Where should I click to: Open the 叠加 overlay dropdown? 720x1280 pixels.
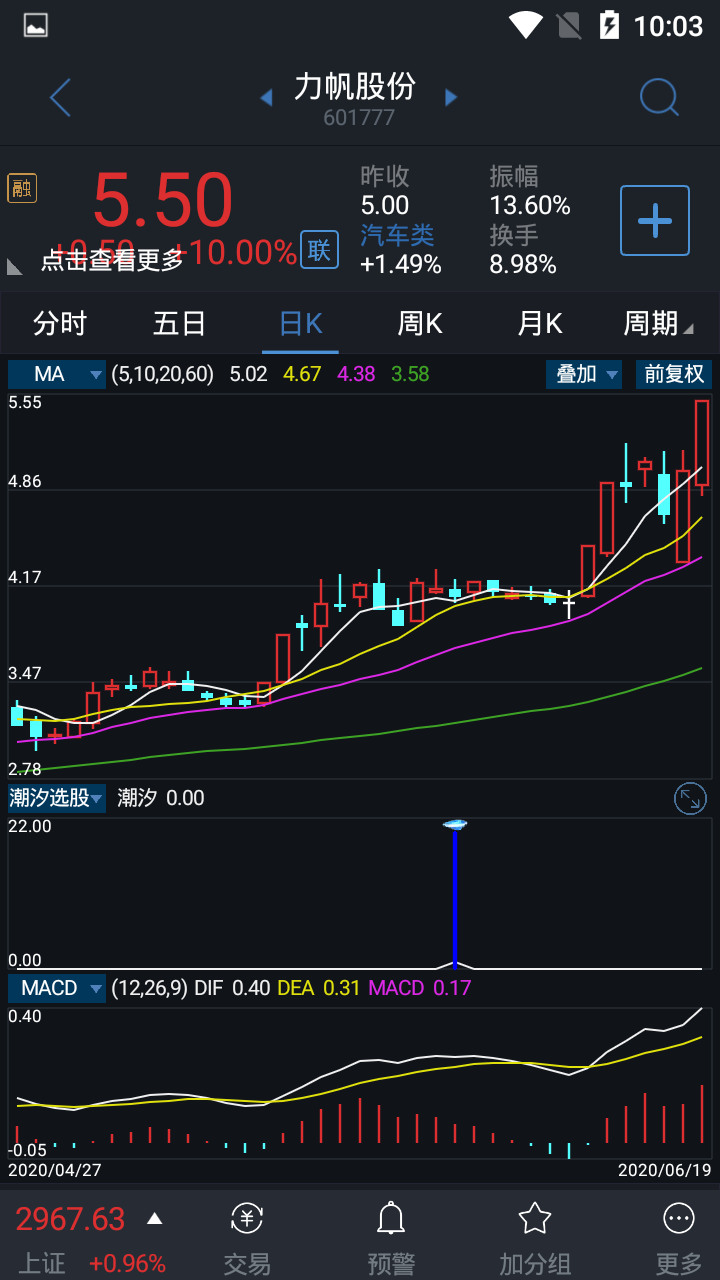[584, 374]
